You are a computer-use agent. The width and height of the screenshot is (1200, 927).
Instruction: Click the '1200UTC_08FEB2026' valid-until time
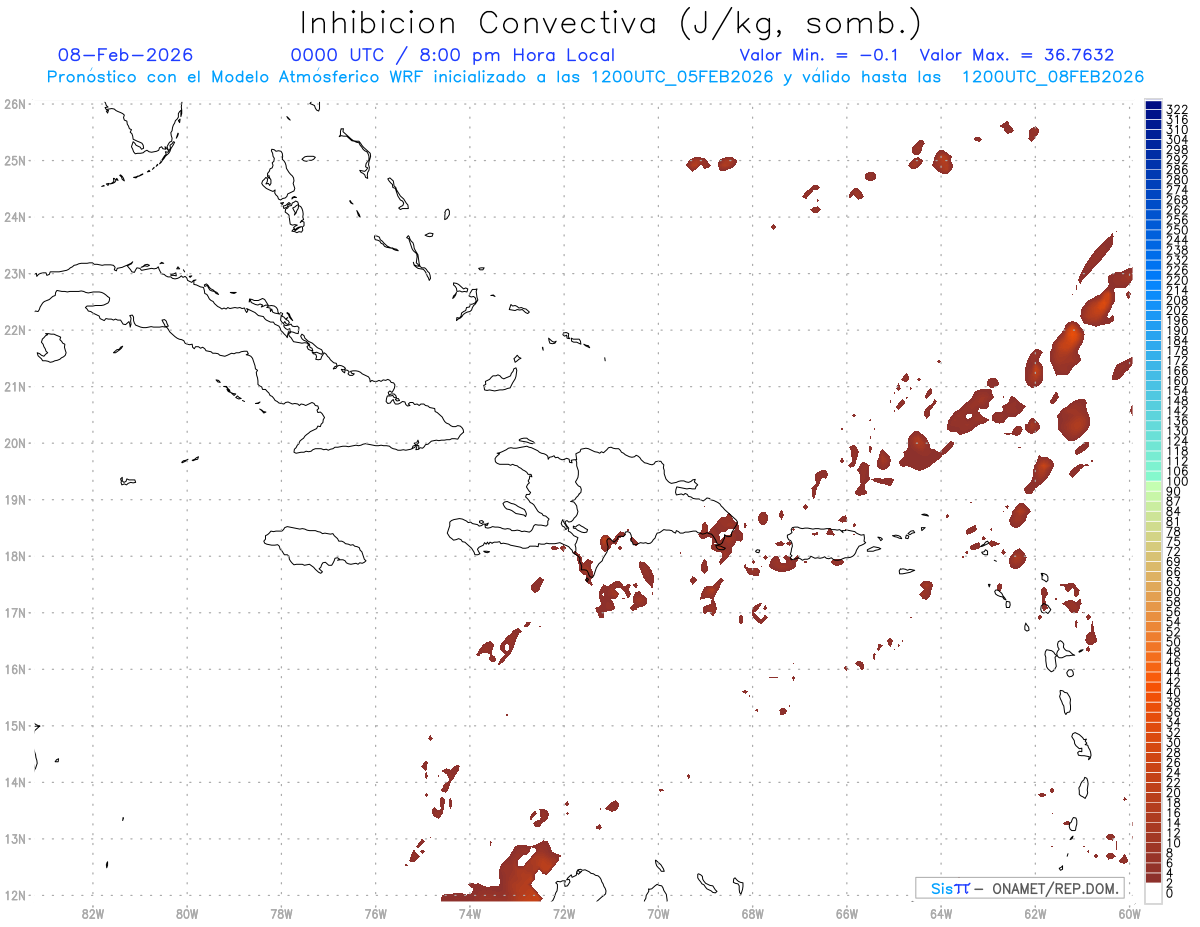pos(1052,77)
